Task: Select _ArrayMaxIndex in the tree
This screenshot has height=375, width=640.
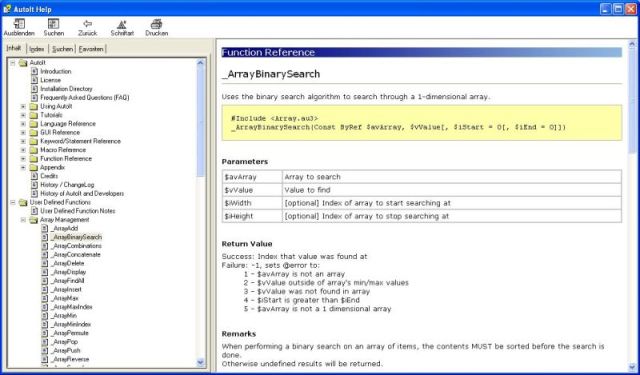Action: (72, 307)
